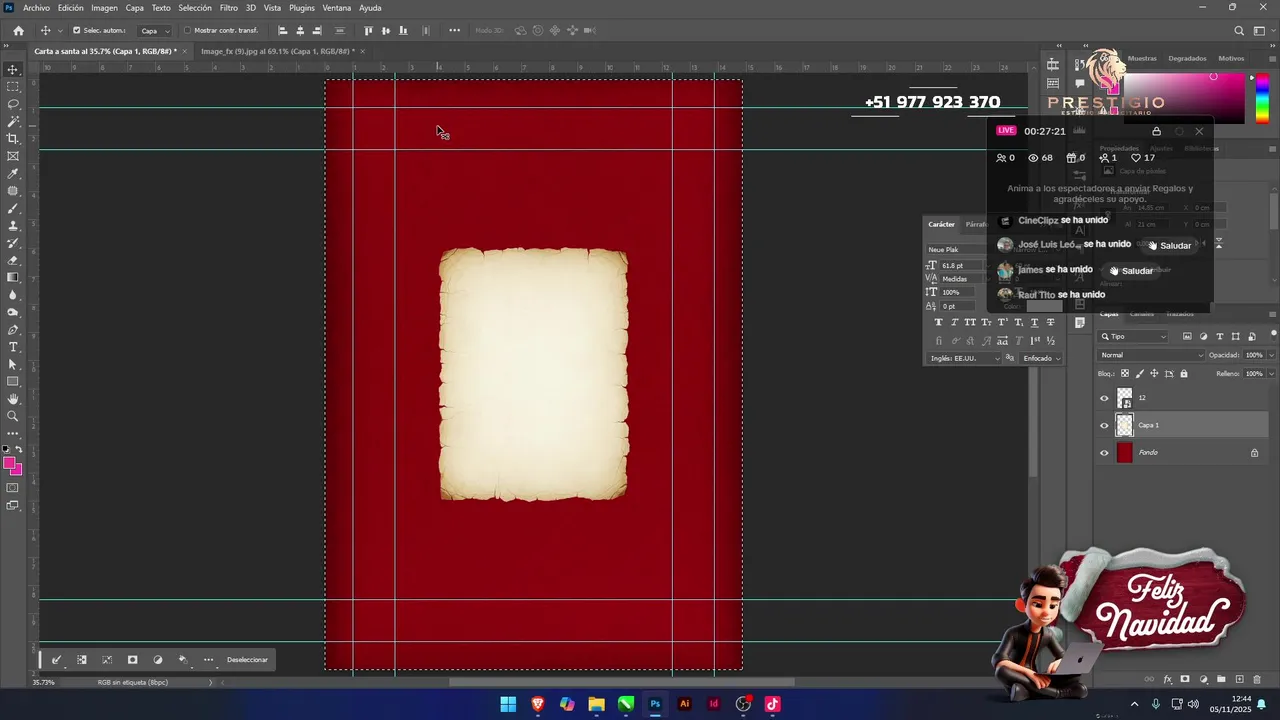Screen dimensions: 1280x720
Task: Apply Underline style in Character panel
Action: pyautogui.click(x=1035, y=322)
